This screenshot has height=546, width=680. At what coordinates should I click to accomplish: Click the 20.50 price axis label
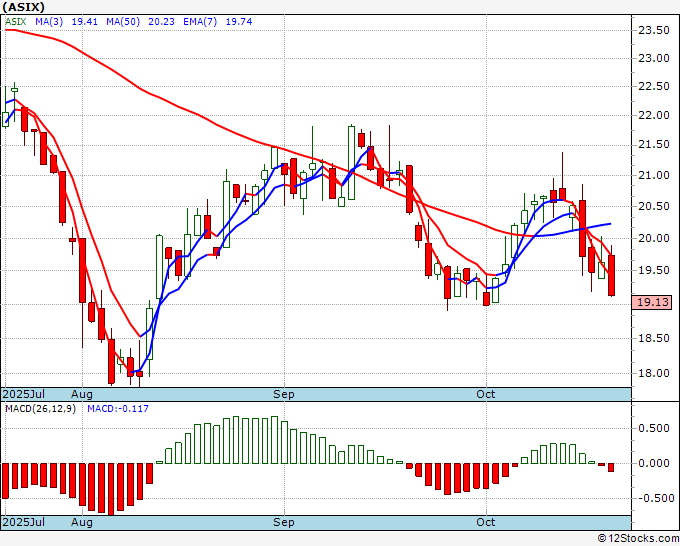[x=654, y=206]
